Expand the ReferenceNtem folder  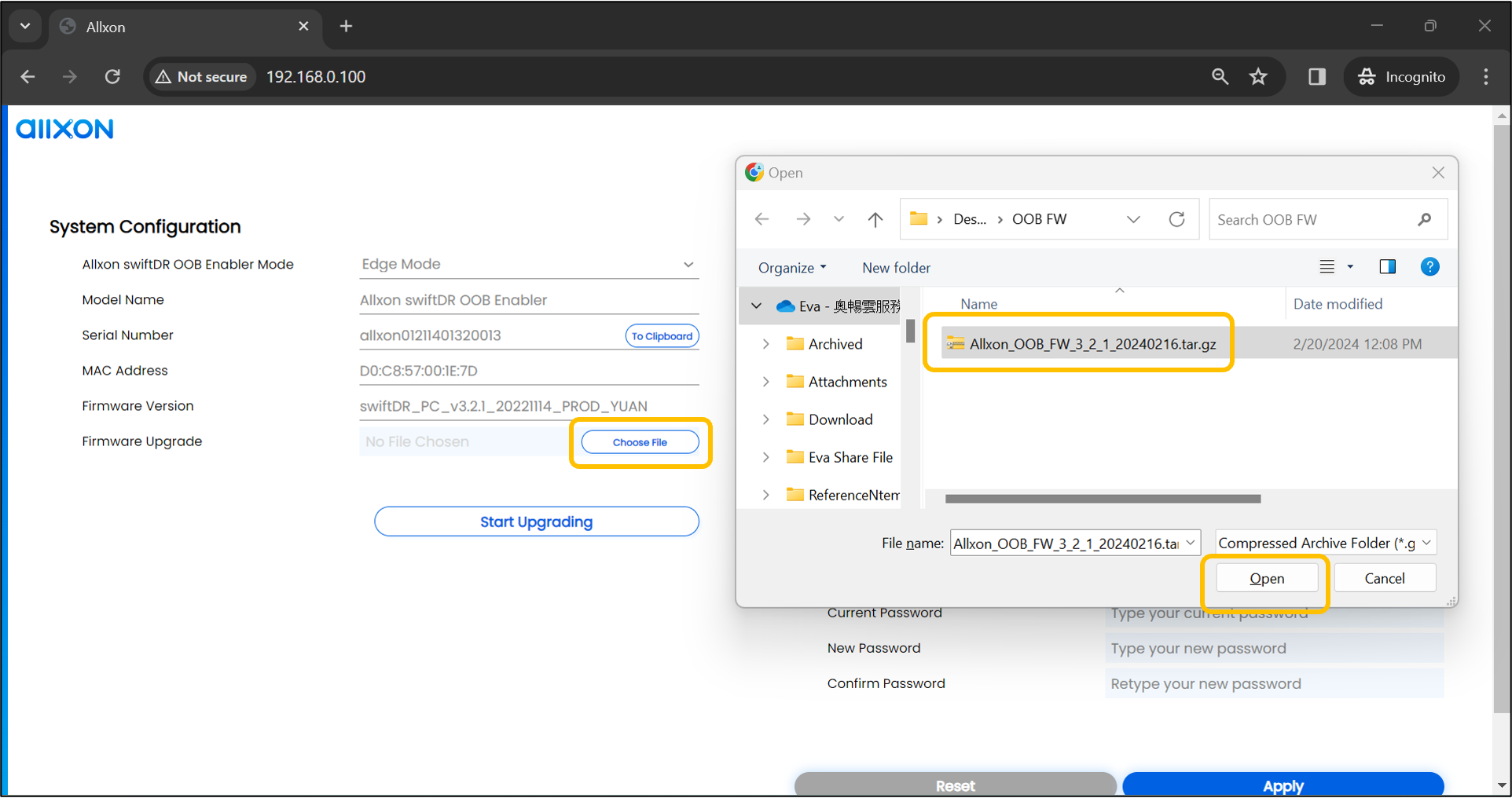(765, 495)
